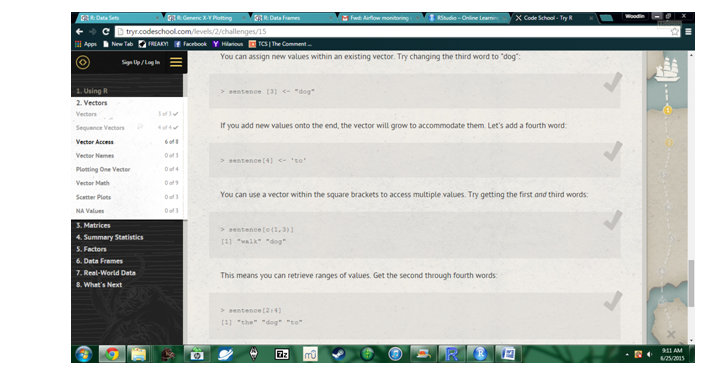Open the Vector Names lesson link

pyautogui.click(x=95, y=155)
